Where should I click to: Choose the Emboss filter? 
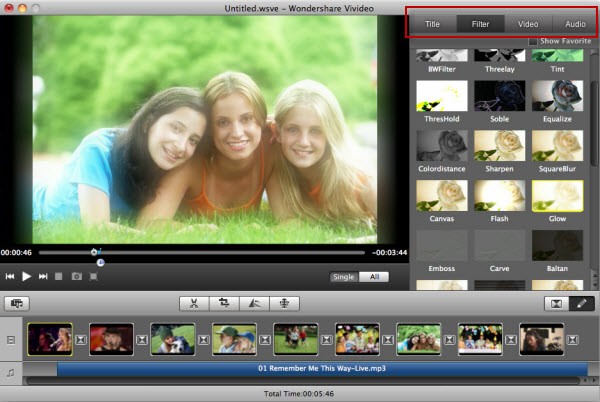point(442,245)
